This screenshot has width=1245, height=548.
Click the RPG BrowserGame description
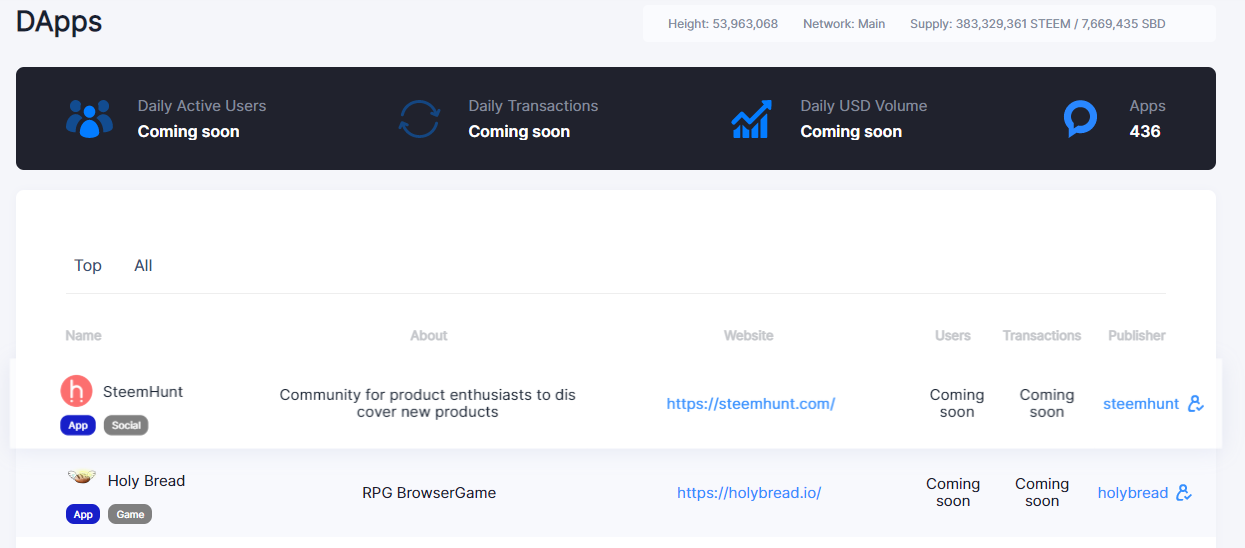click(429, 492)
